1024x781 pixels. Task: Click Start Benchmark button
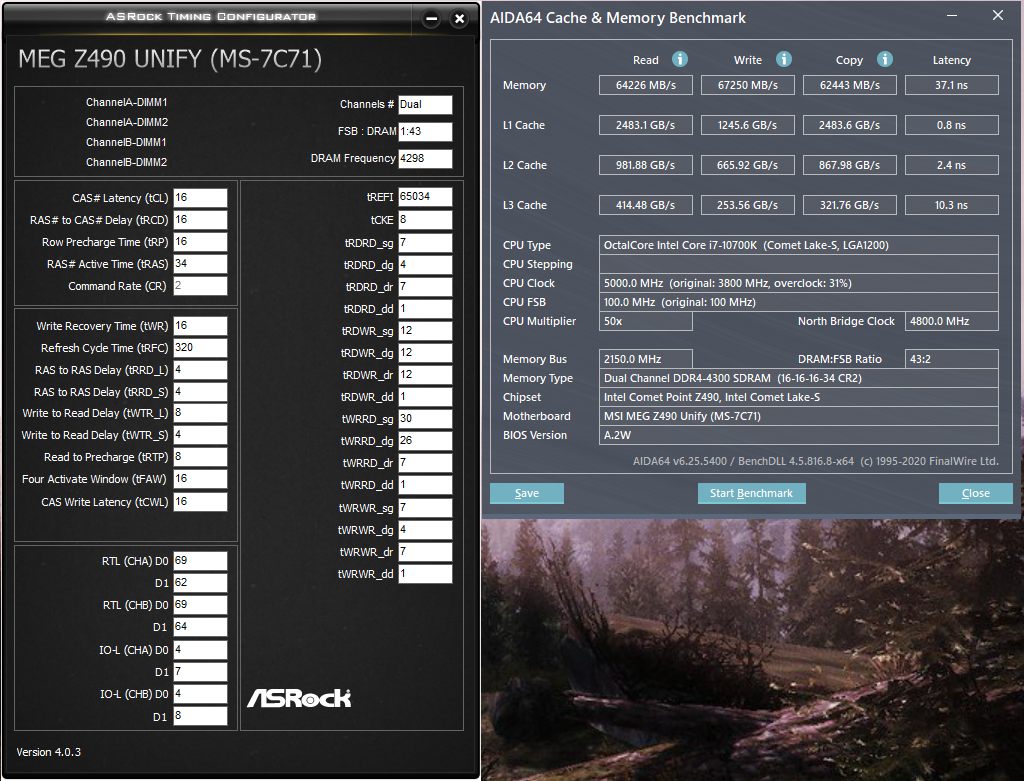click(751, 493)
